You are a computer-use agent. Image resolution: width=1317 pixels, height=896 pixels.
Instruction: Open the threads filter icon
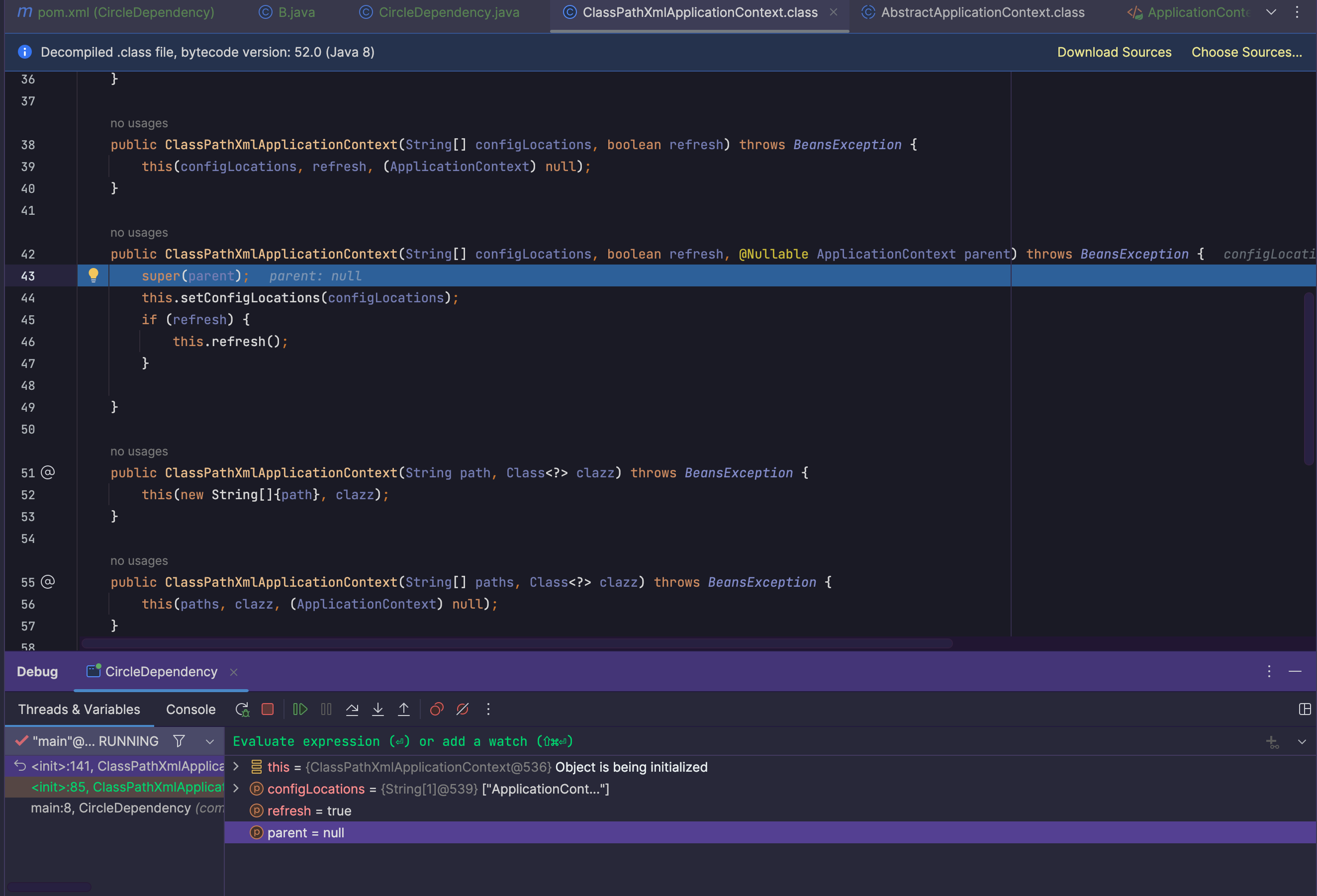pyautogui.click(x=179, y=741)
